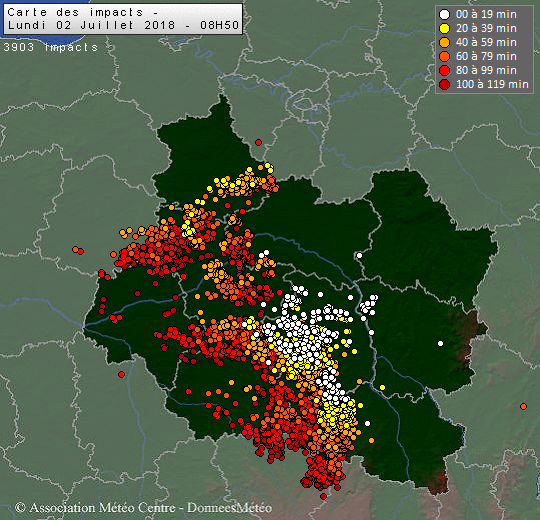540x520 pixels.
Task: Click the red 80 à 99 min legend swatch
Action: (445, 71)
